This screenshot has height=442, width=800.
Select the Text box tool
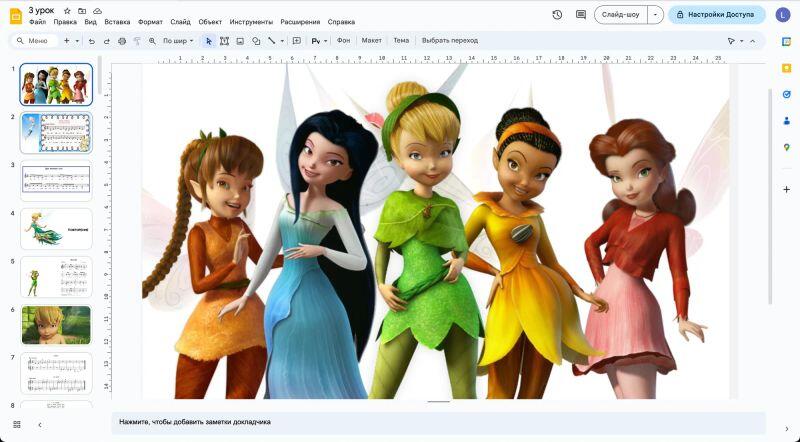224,41
